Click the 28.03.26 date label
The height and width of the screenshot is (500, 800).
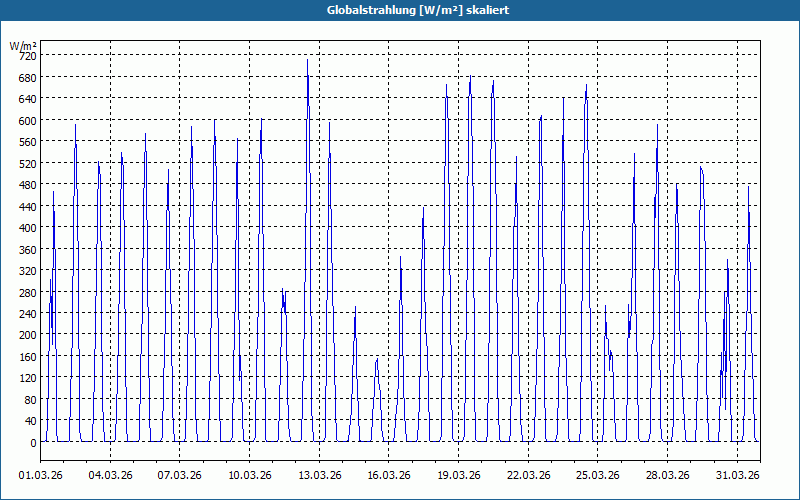click(x=667, y=475)
